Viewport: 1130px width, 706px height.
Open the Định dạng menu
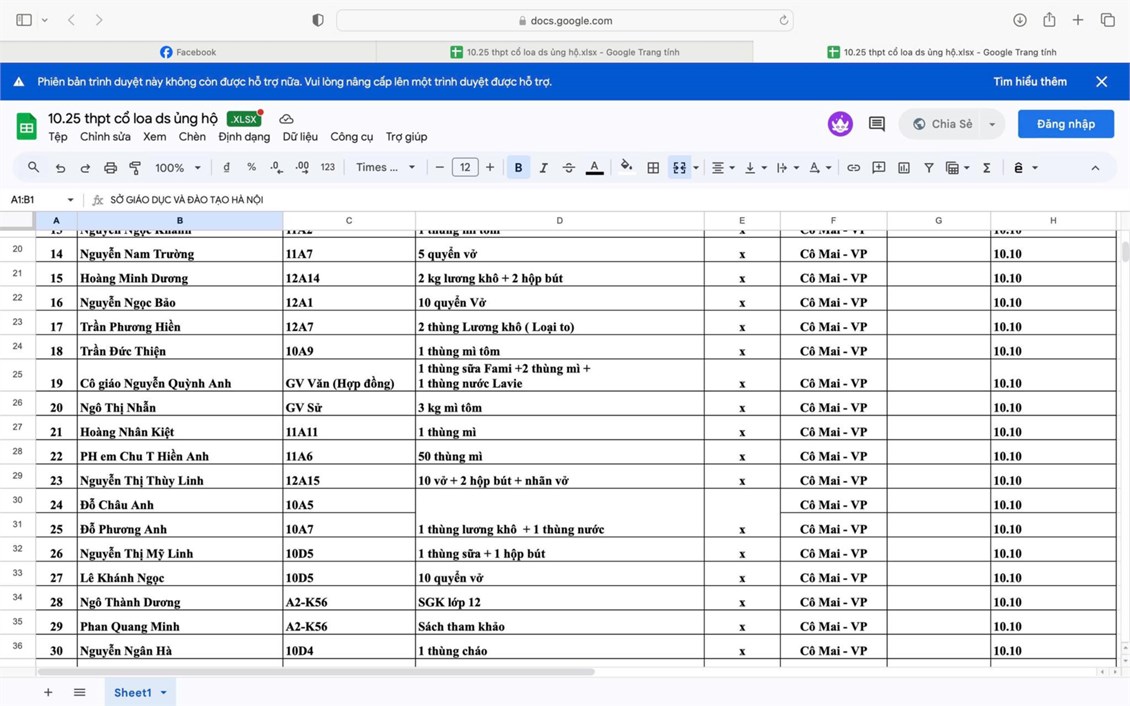point(244,137)
